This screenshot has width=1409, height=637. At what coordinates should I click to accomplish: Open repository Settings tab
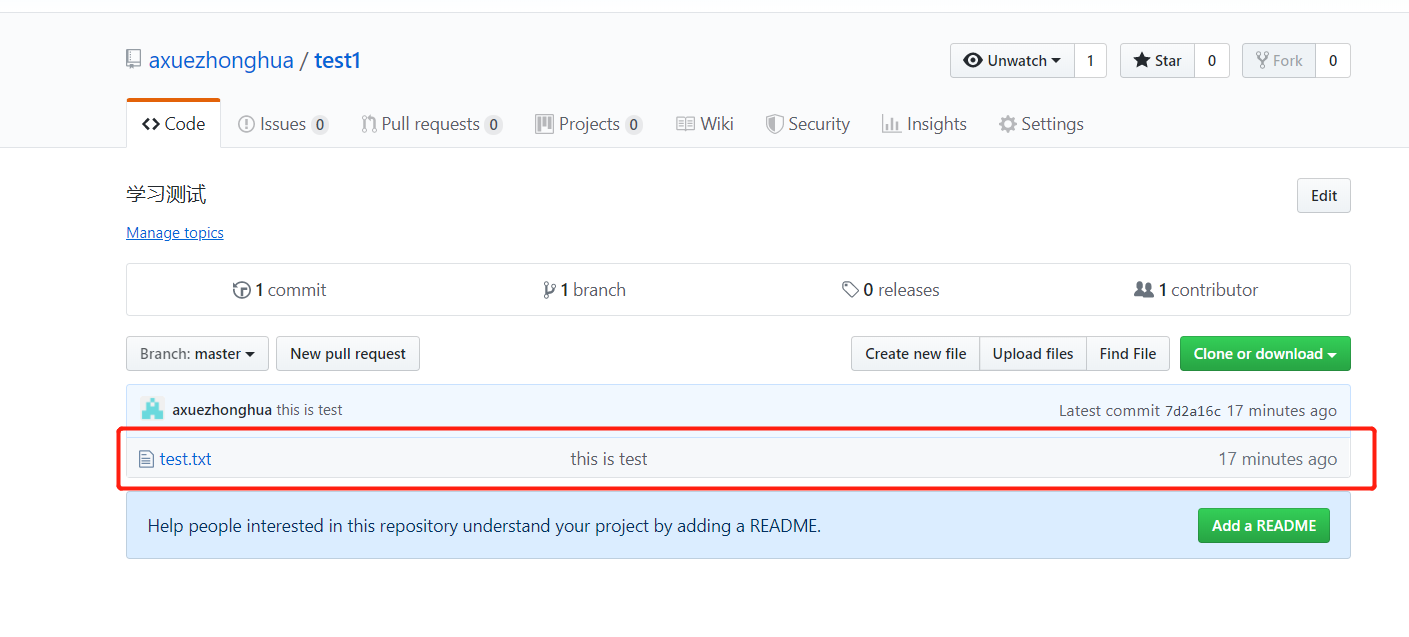pos(1041,124)
